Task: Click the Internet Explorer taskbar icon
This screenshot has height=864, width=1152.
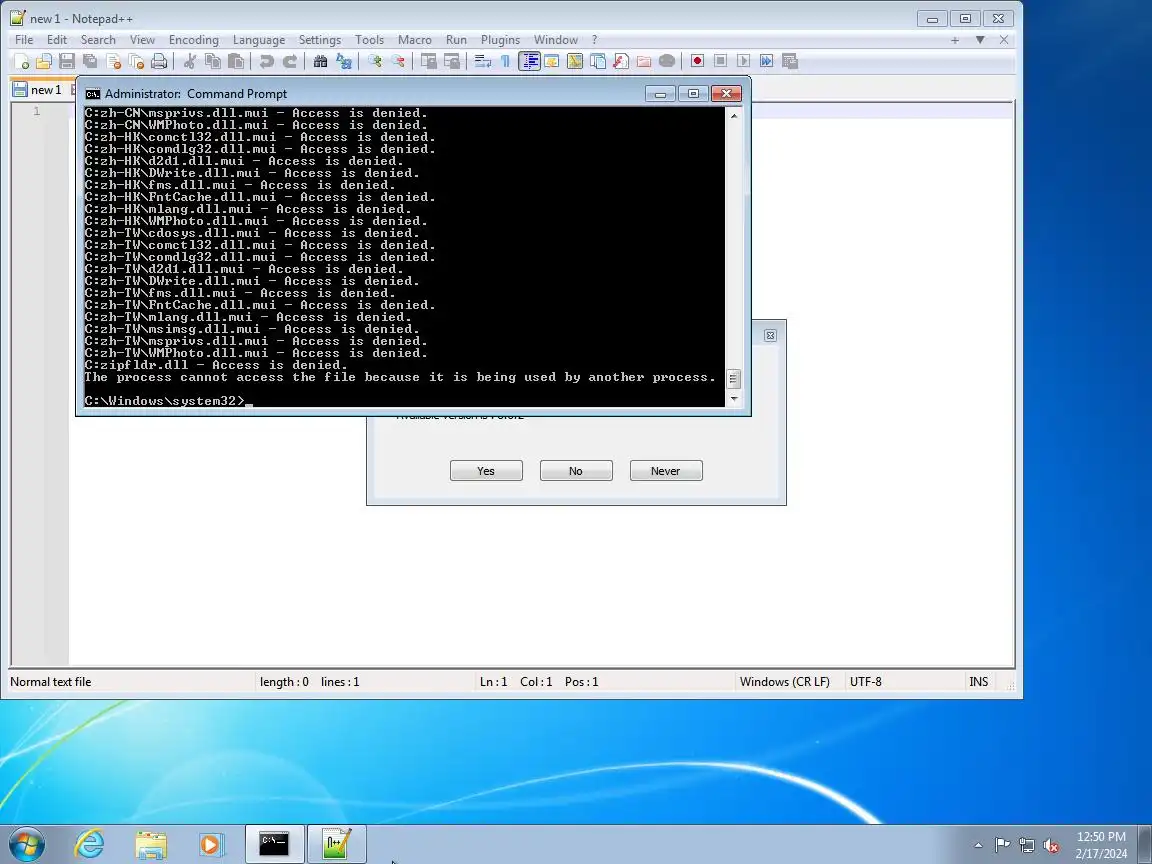Action: tap(90, 844)
